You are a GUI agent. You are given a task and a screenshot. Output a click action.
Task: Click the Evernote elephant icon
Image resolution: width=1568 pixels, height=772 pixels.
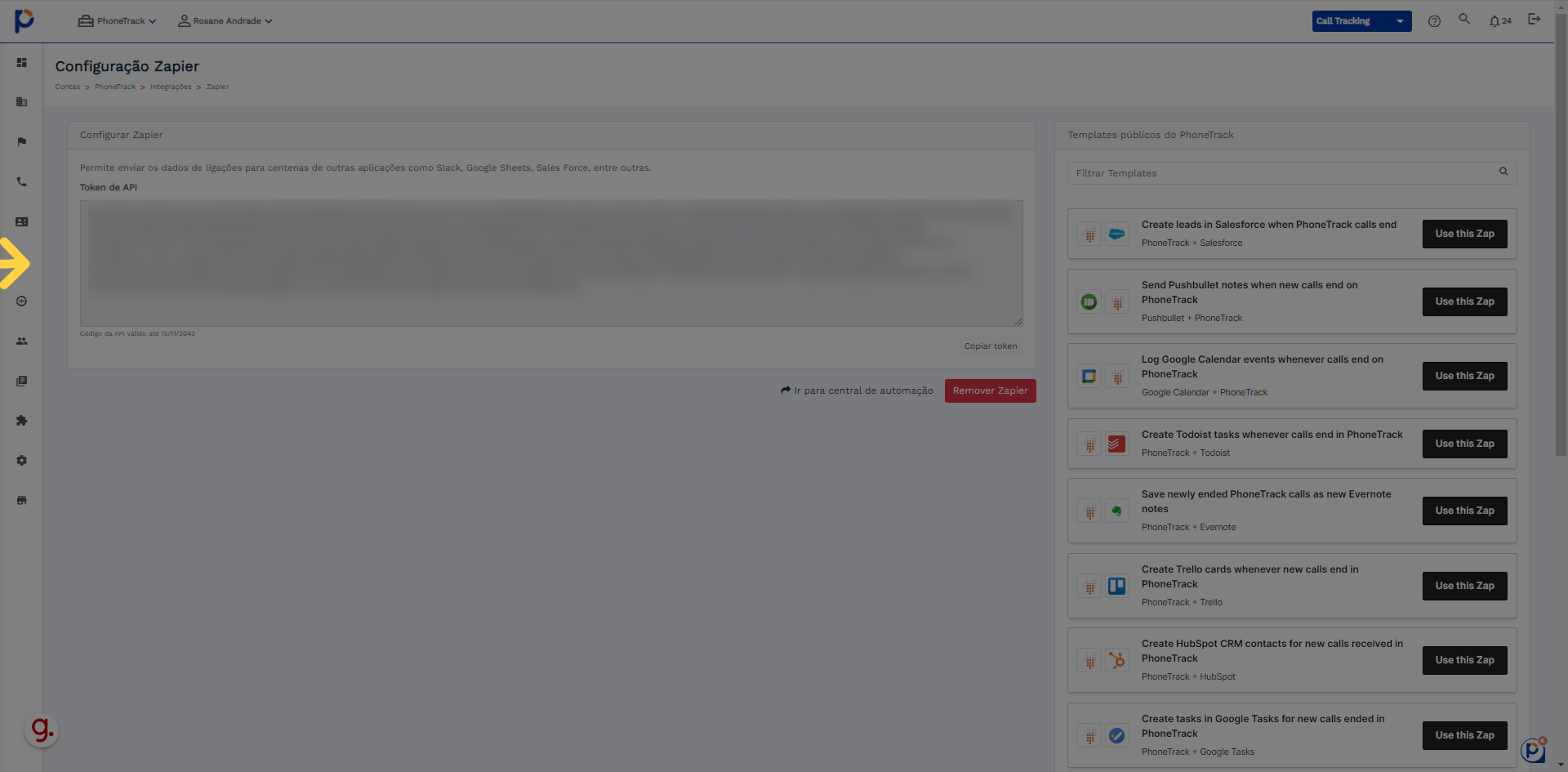(1116, 511)
